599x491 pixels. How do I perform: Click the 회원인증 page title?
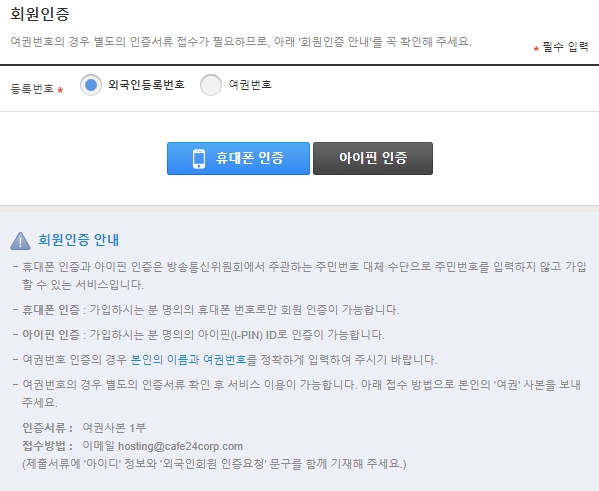coord(40,14)
